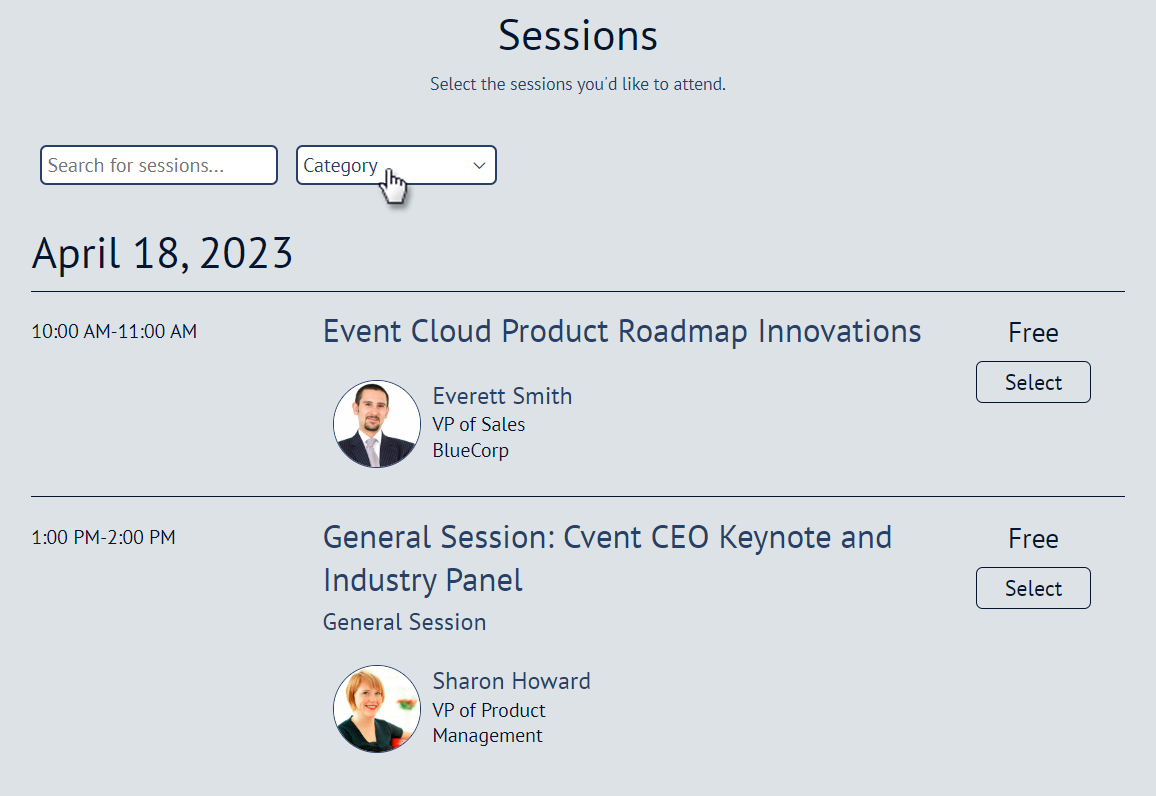The width and height of the screenshot is (1156, 796).
Task: Click the 10:00 AM-11:00 AM time slot
Action: (x=113, y=331)
